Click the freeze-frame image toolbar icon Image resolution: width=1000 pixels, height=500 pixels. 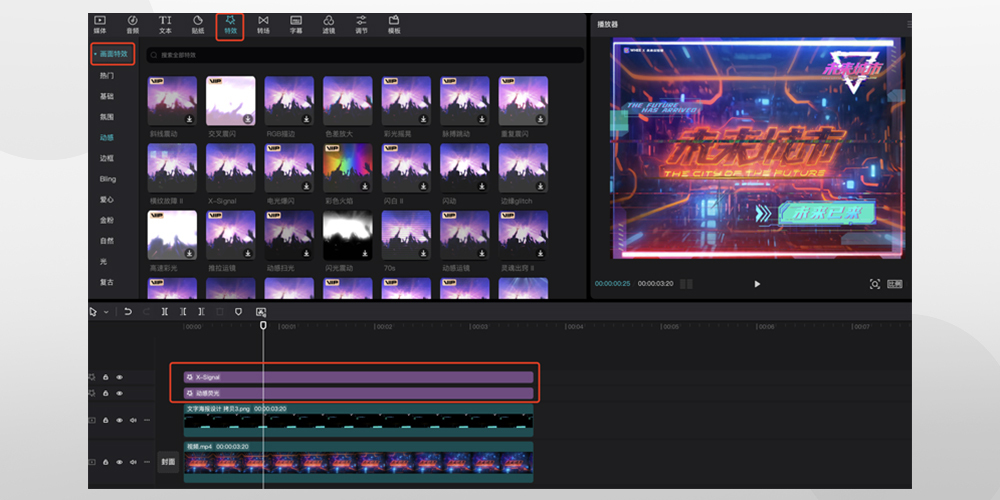pyautogui.click(x=260, y=312)
